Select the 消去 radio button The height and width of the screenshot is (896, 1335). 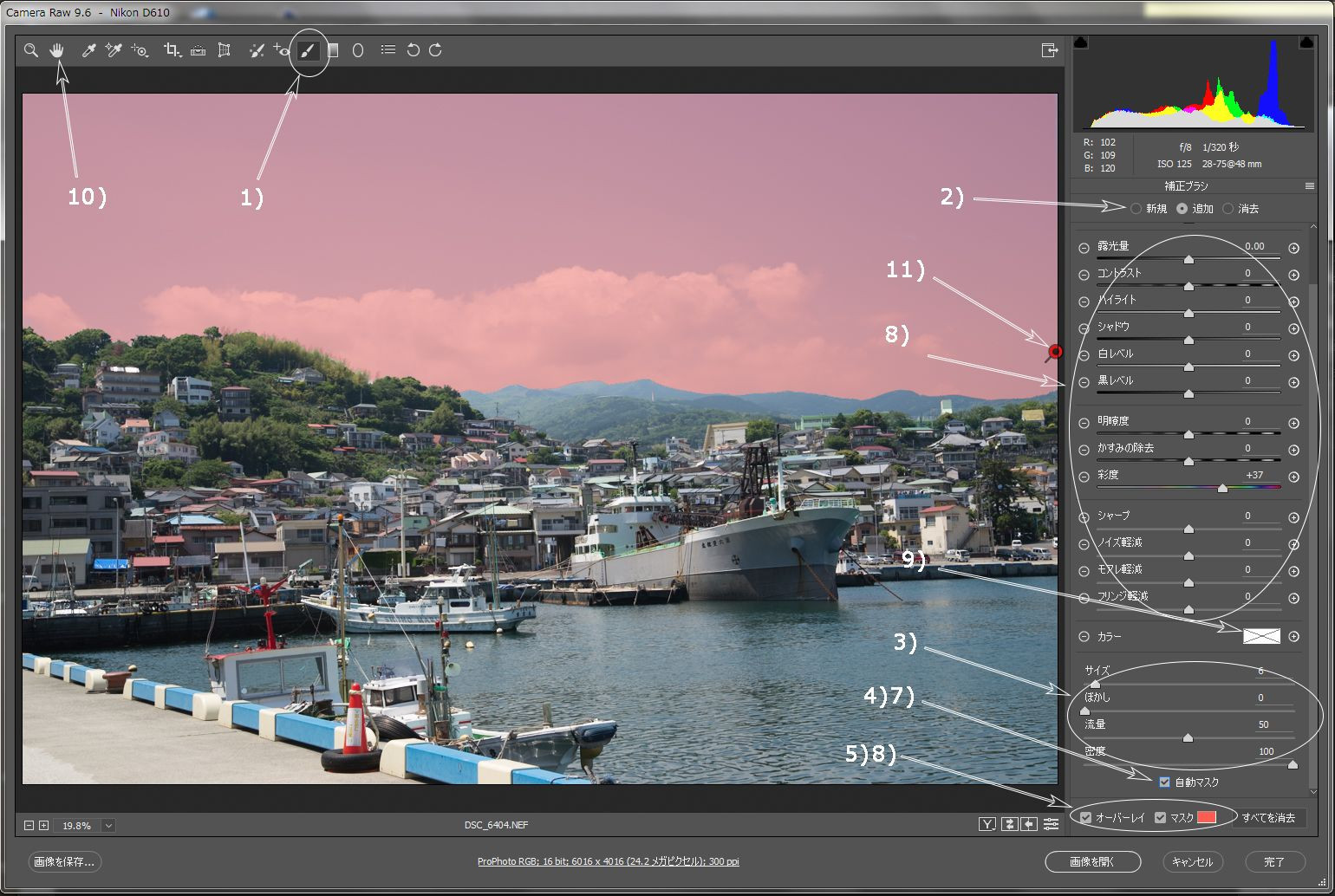click(x=1228, y=209)
